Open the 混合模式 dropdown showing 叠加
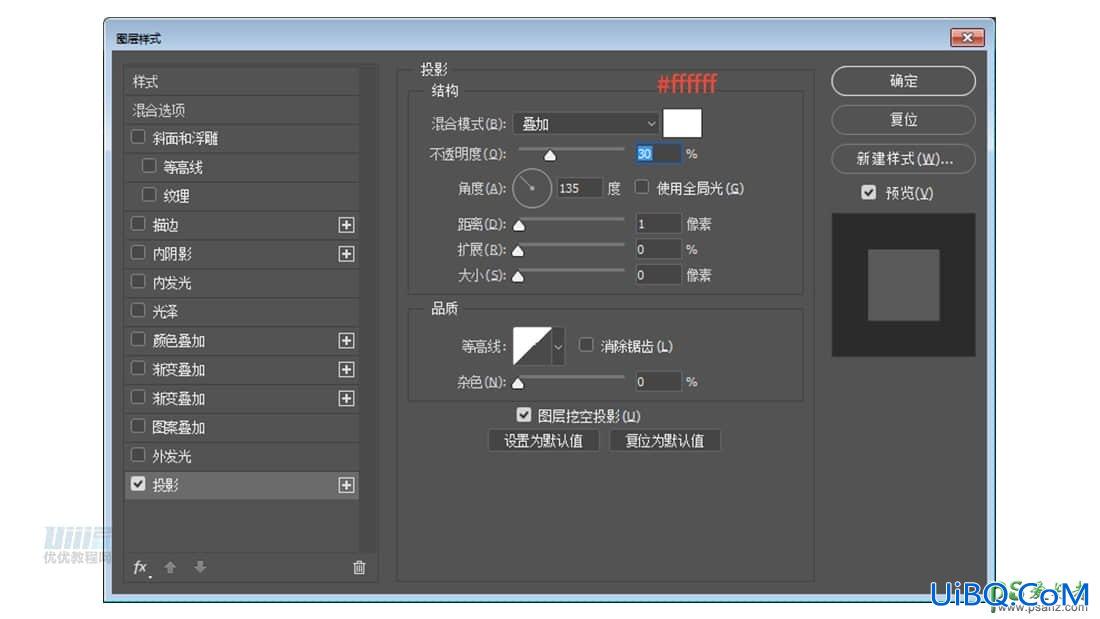 click(586, 124)
